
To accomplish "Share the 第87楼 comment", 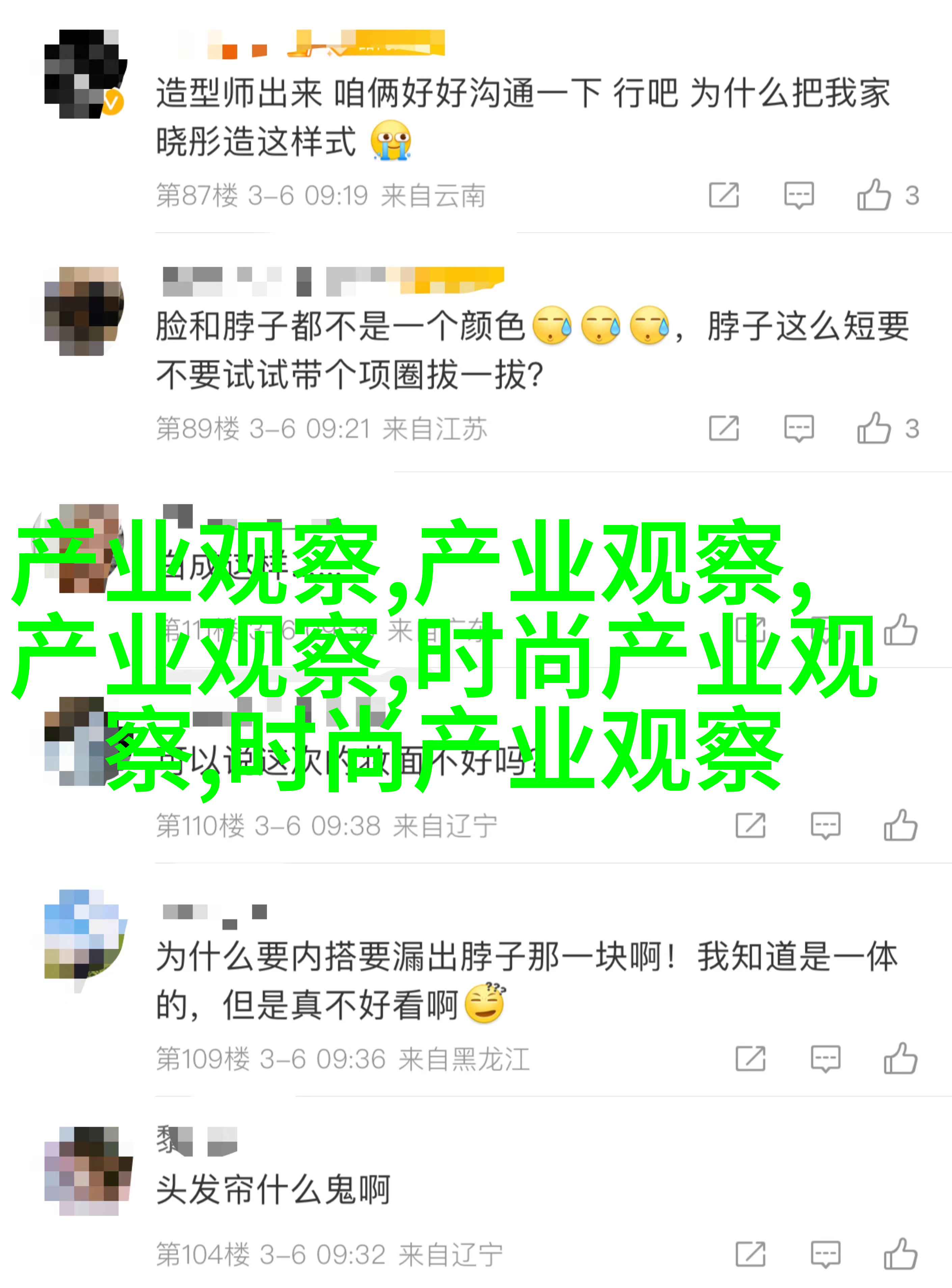I will click(724, 195).
